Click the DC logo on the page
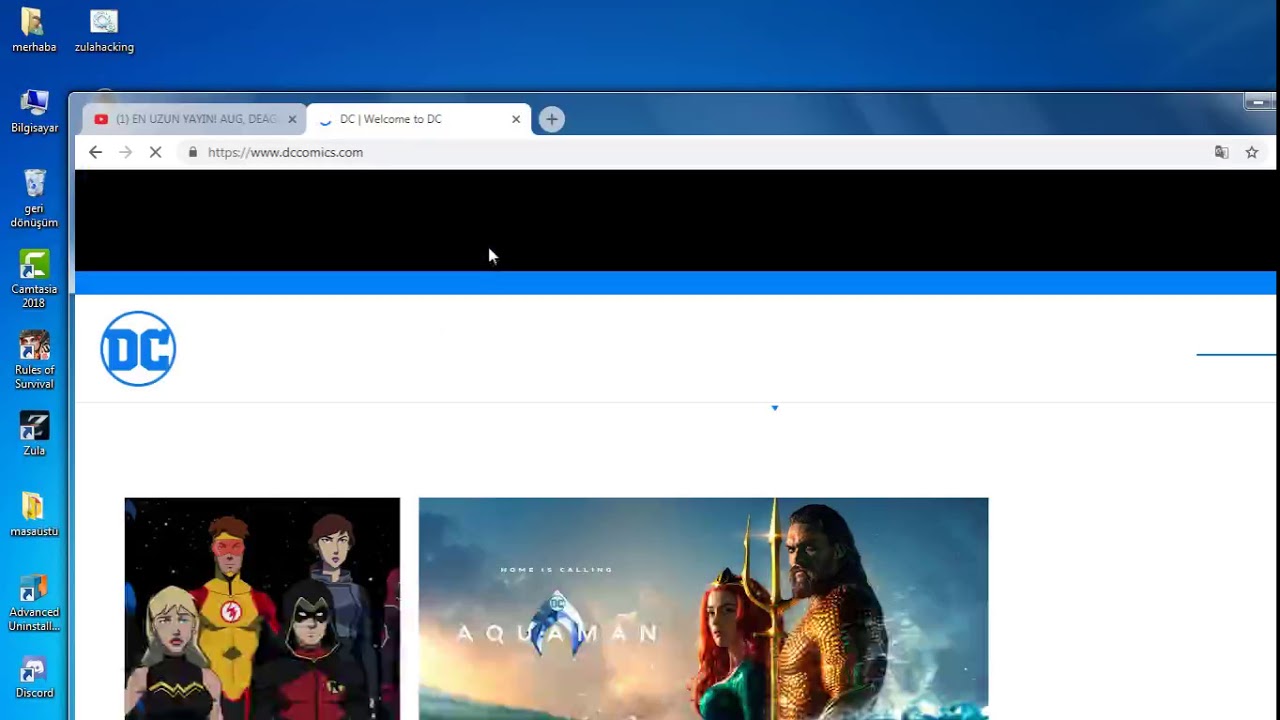The width and height of the screenshot is (1280, 720). click(138, 348)
